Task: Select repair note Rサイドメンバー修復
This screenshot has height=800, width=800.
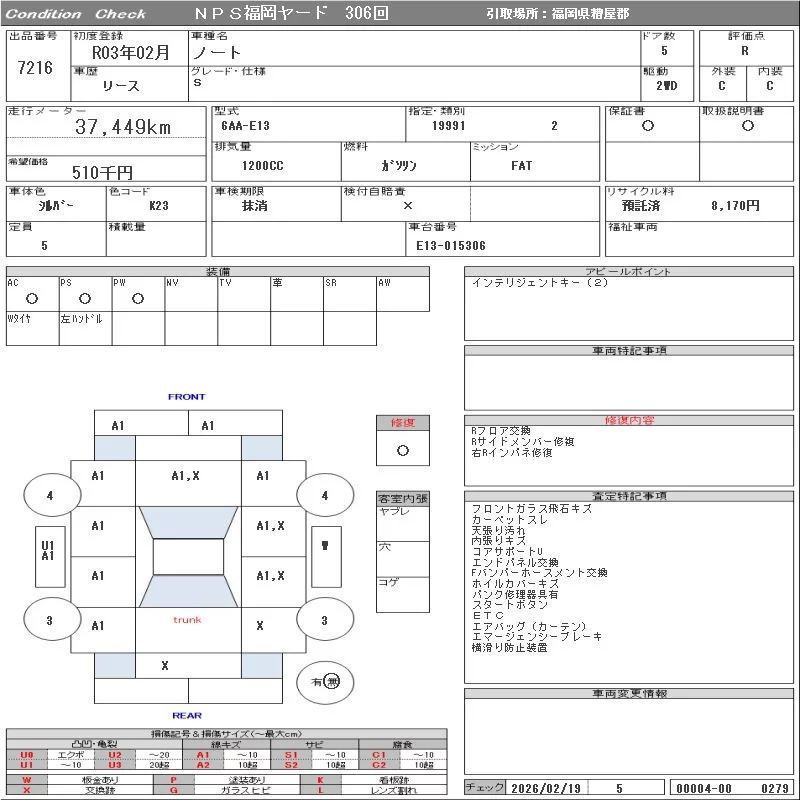Action: [523, 441]
